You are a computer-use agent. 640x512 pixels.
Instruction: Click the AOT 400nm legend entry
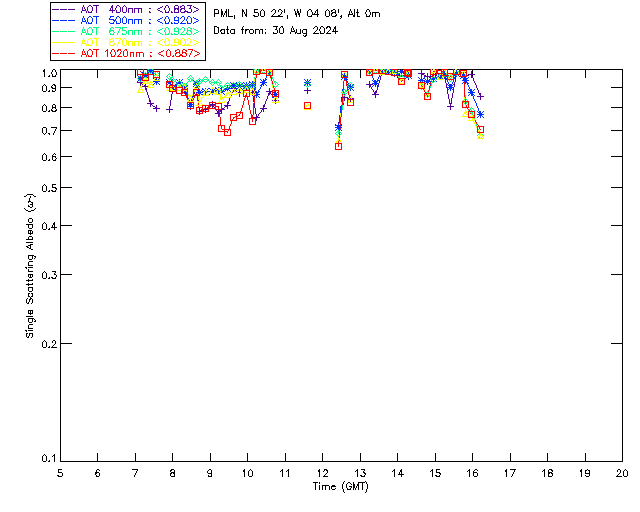pos(127,9)
